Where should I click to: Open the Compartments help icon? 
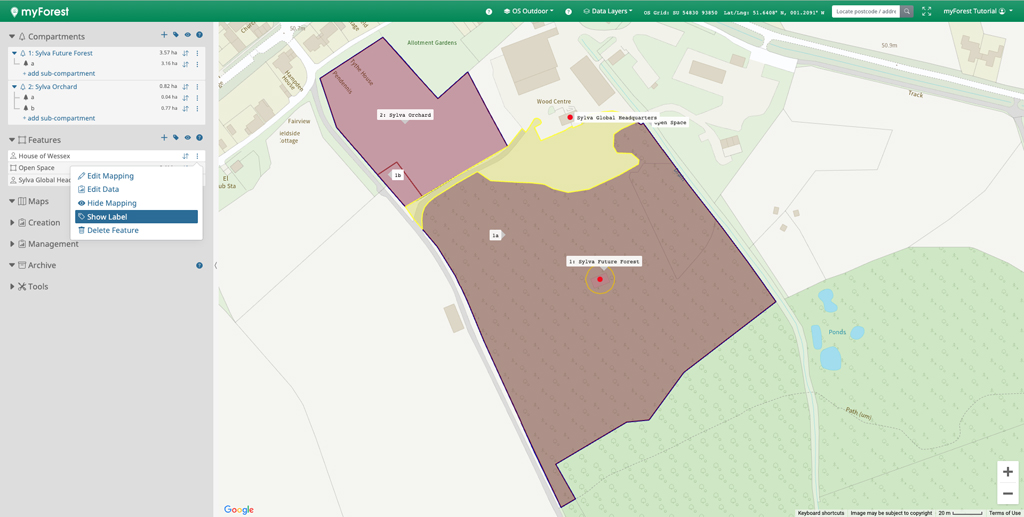point(199,36)
